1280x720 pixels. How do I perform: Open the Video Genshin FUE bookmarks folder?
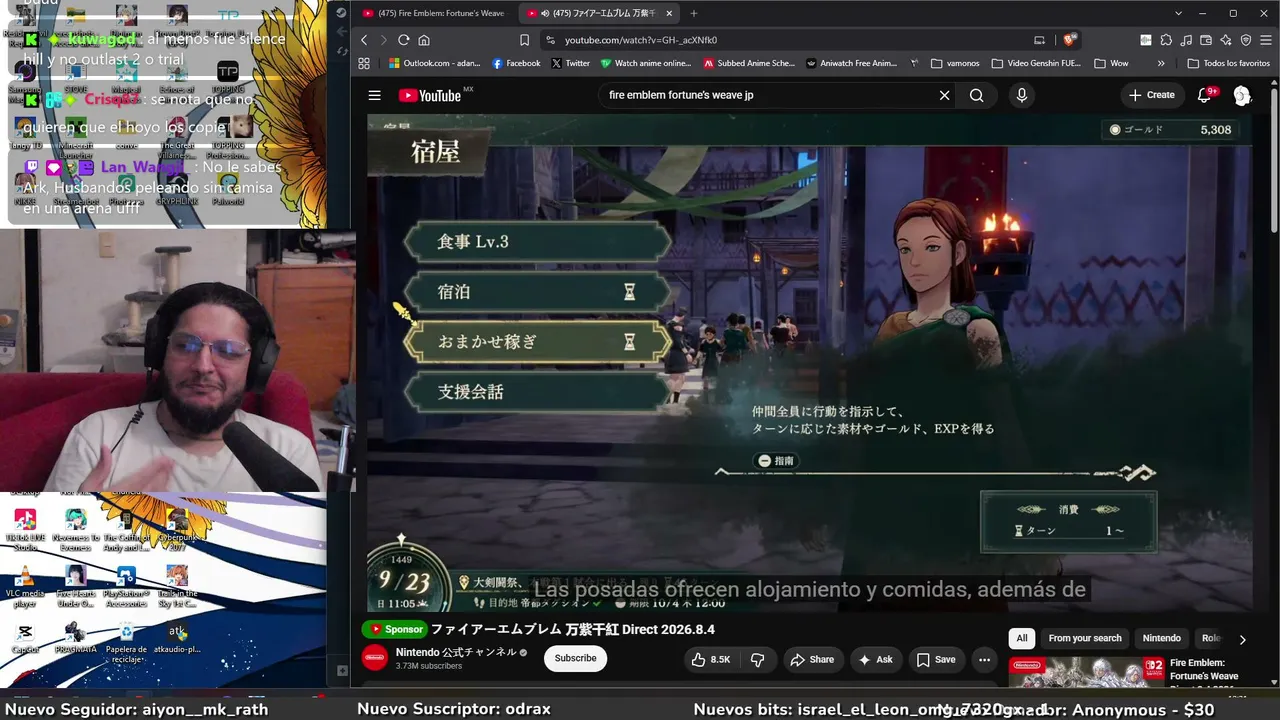1036,63
